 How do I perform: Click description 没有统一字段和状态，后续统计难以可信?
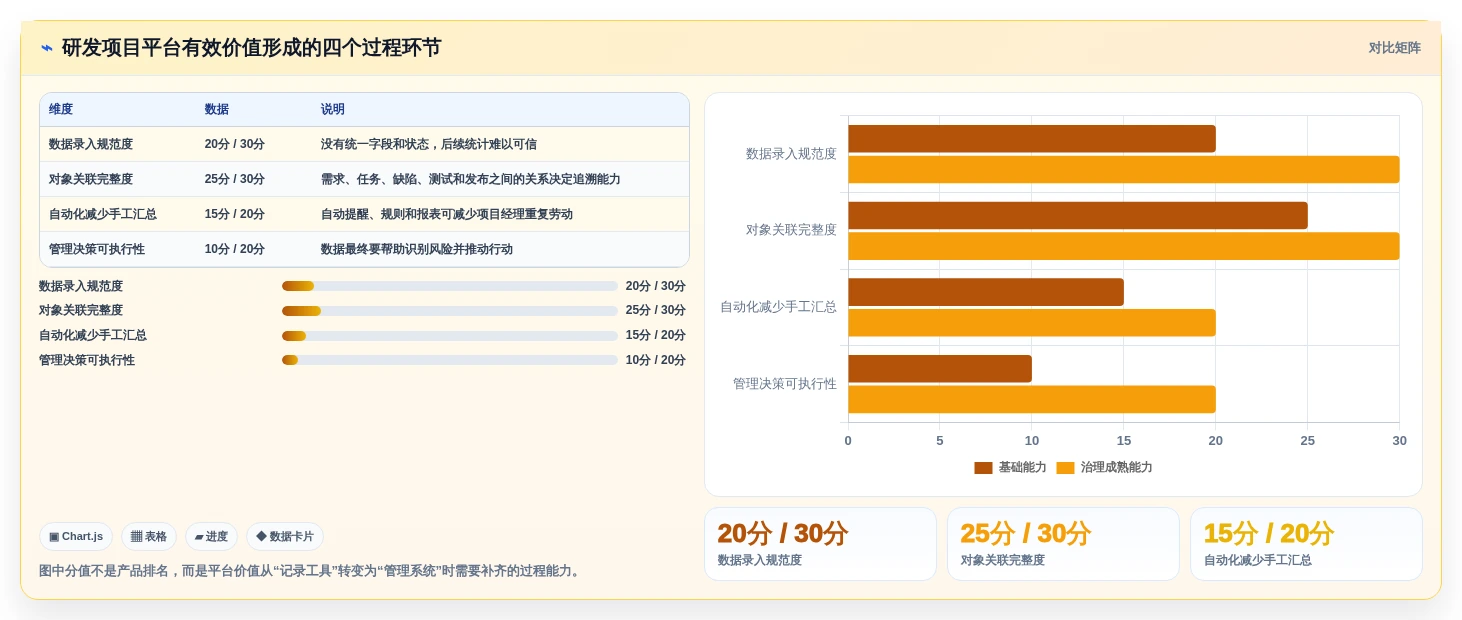coord(429,144)
